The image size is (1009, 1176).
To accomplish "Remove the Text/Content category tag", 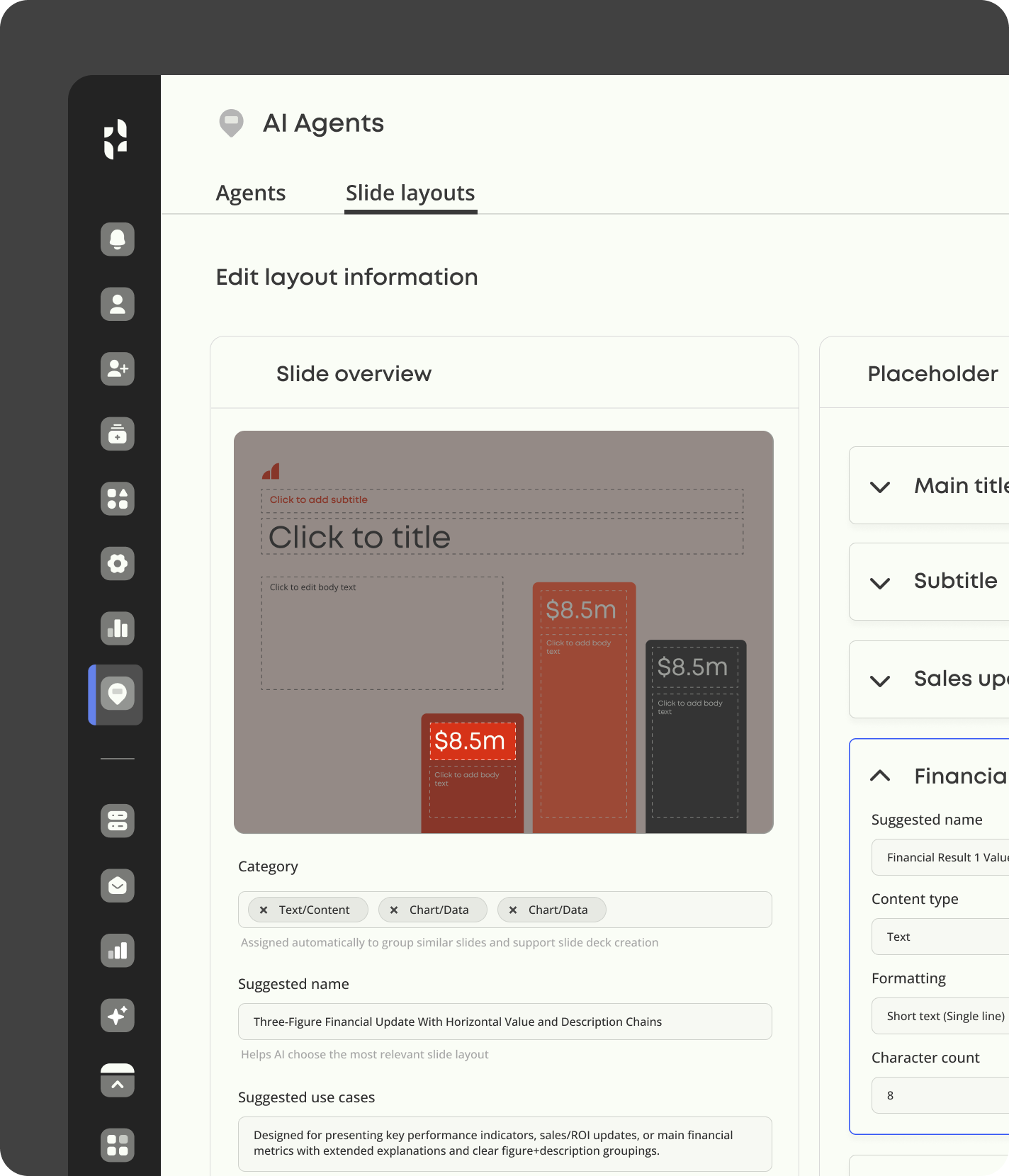I will [x=264, y=910].
